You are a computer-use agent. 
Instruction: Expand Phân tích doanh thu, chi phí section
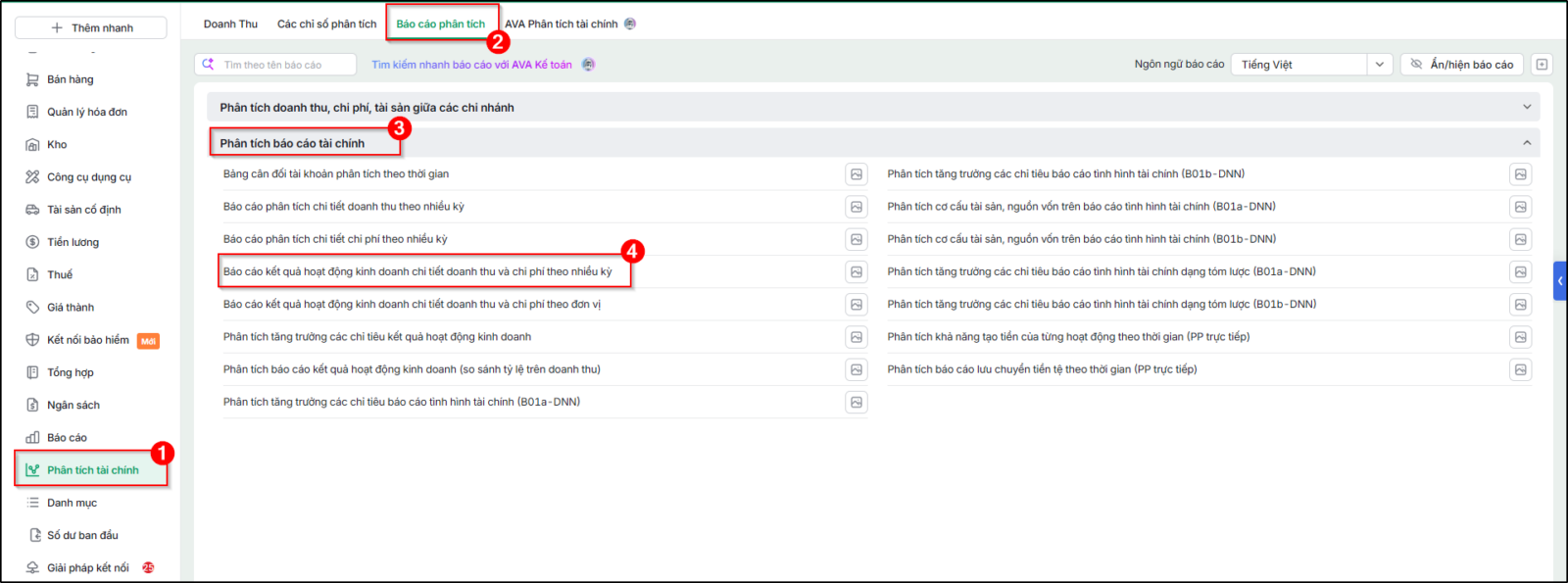coord(873,108)
